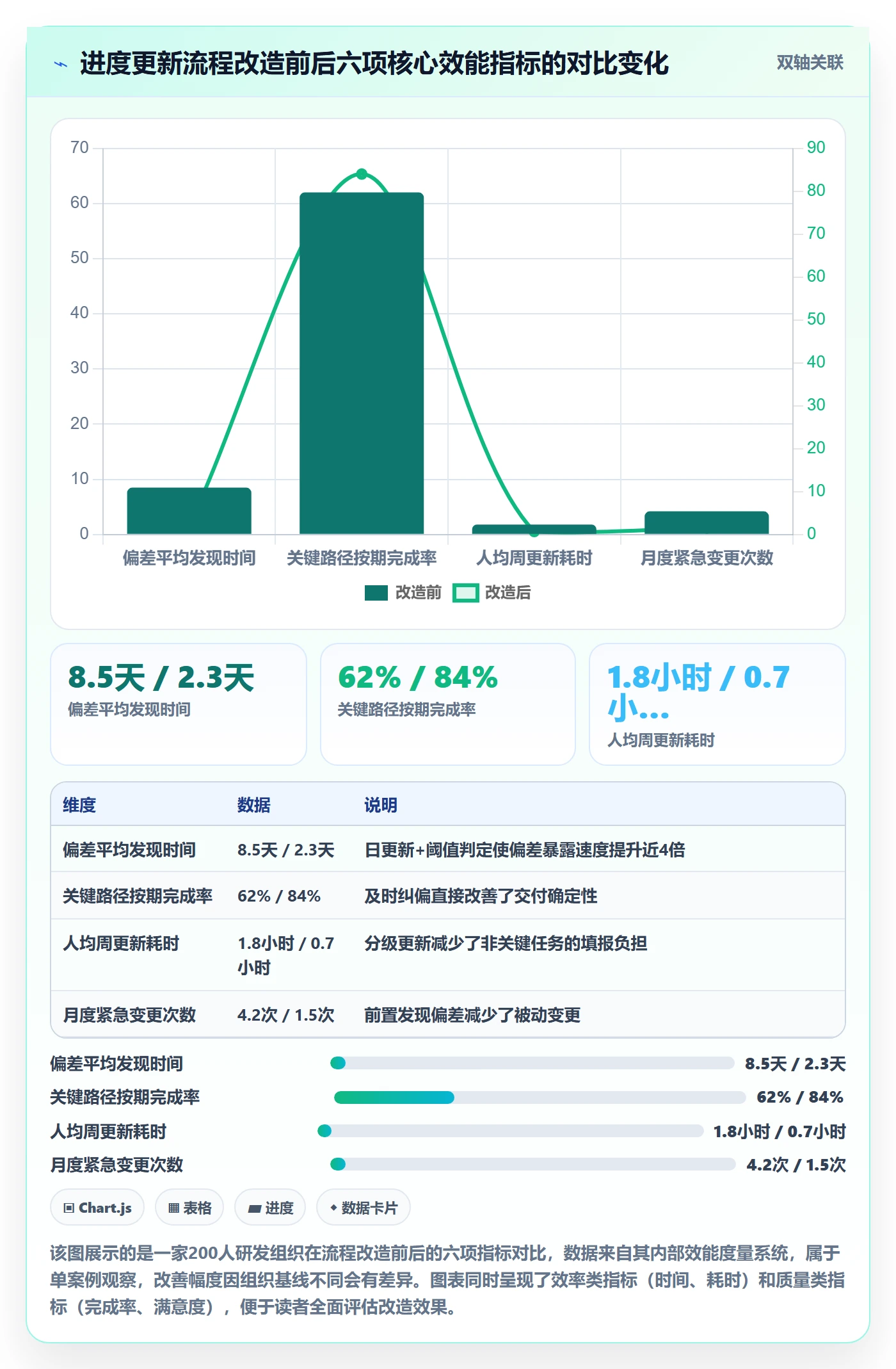Click table cell 4.2次 / 1.5次

(x=285, y=1014)
